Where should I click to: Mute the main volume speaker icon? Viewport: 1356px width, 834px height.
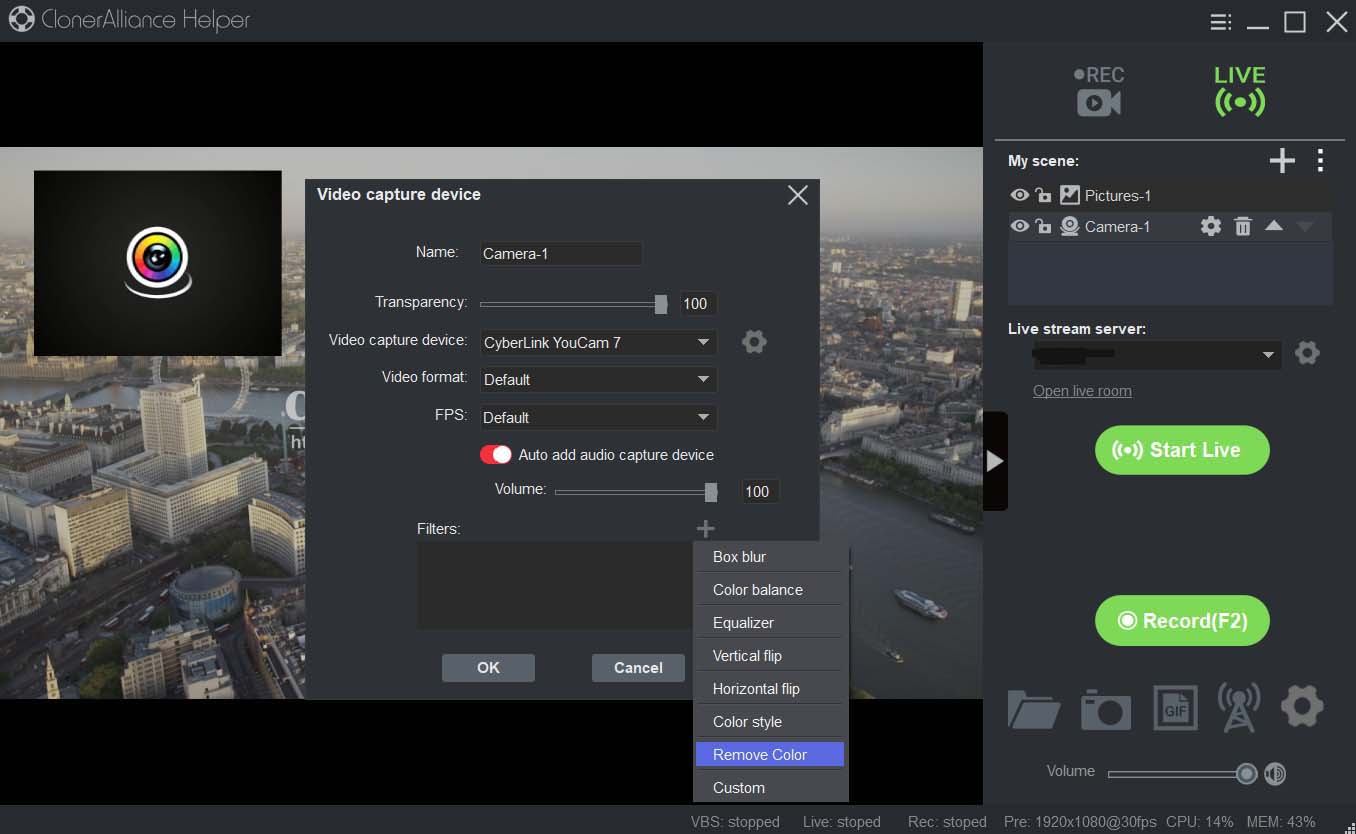pyautogui.click(x=1275, y=773)
